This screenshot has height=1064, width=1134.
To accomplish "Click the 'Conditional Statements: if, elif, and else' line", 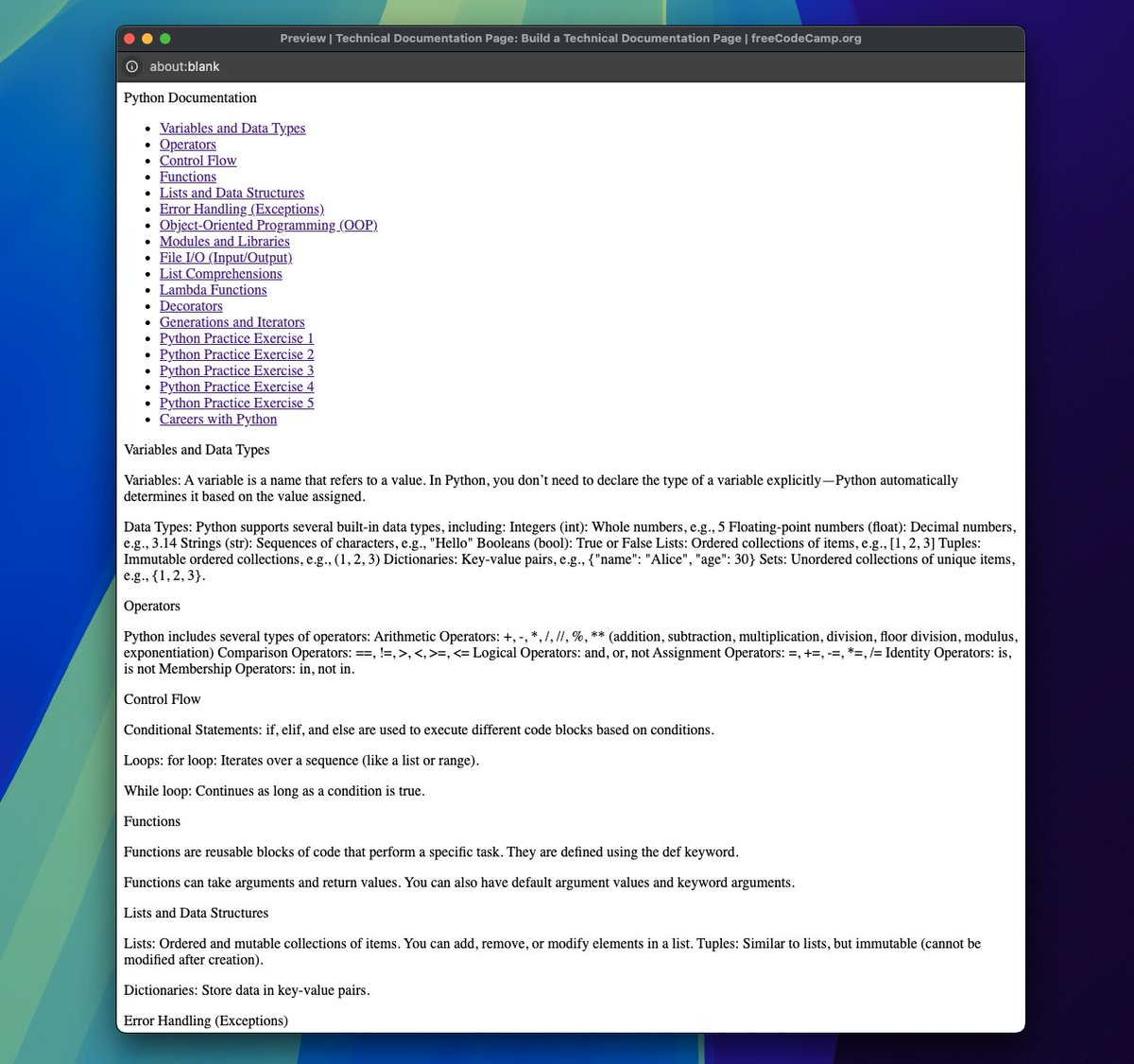I will tap(419, 730).
